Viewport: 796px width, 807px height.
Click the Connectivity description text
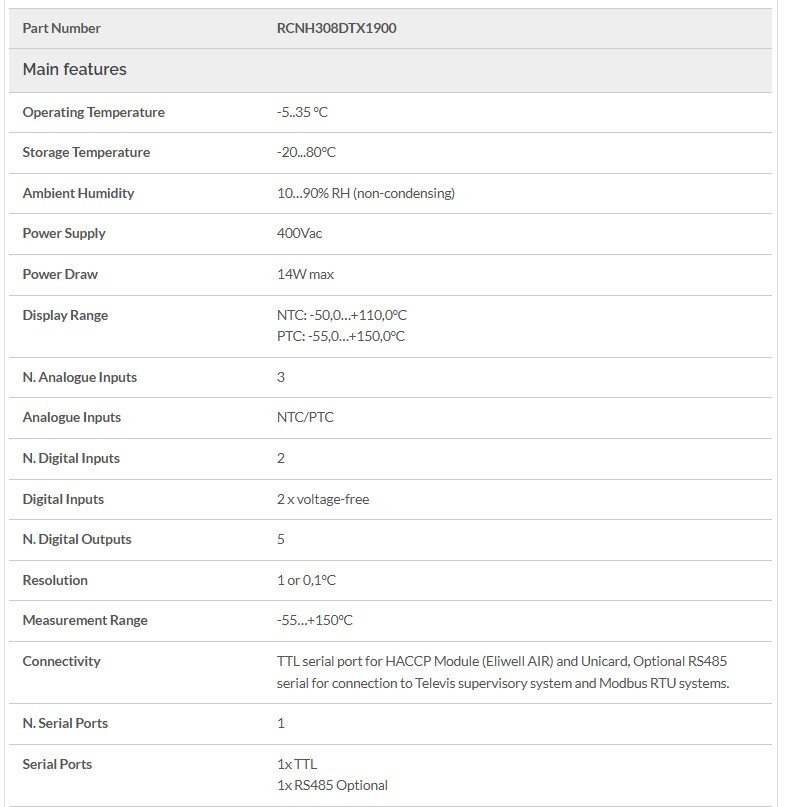[510, 672]
